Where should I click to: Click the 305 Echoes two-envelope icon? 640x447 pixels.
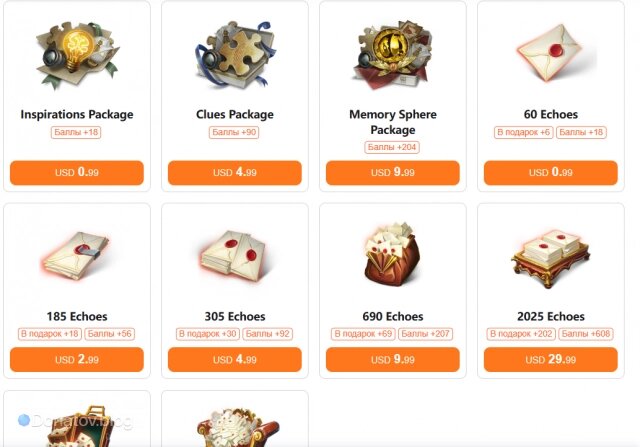click(233, 256)
